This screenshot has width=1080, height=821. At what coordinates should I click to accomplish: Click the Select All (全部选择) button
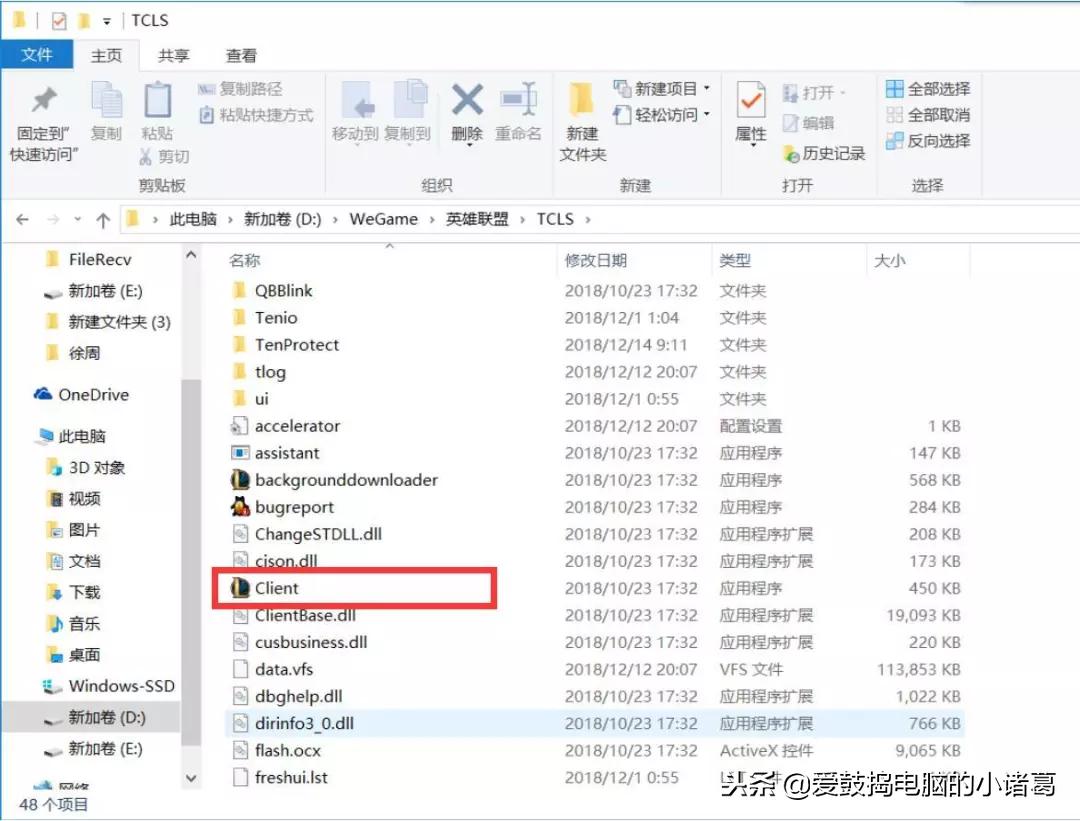point(928,89)
